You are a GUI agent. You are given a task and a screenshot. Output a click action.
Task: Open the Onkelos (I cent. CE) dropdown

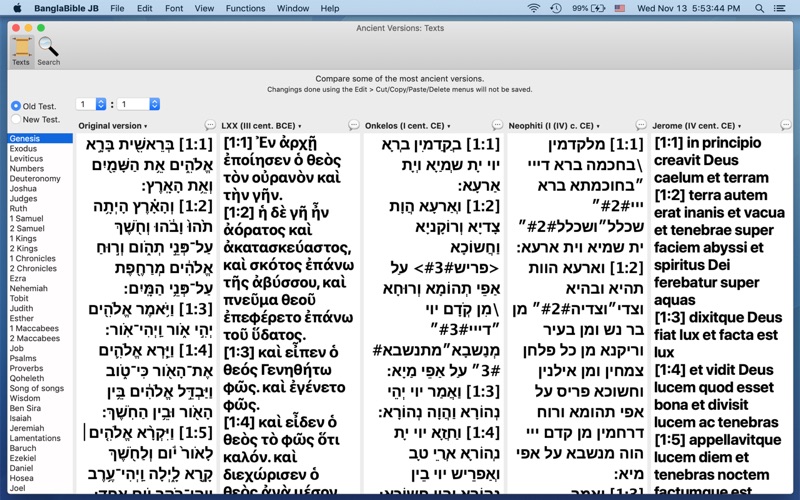[x=408, y=126]
